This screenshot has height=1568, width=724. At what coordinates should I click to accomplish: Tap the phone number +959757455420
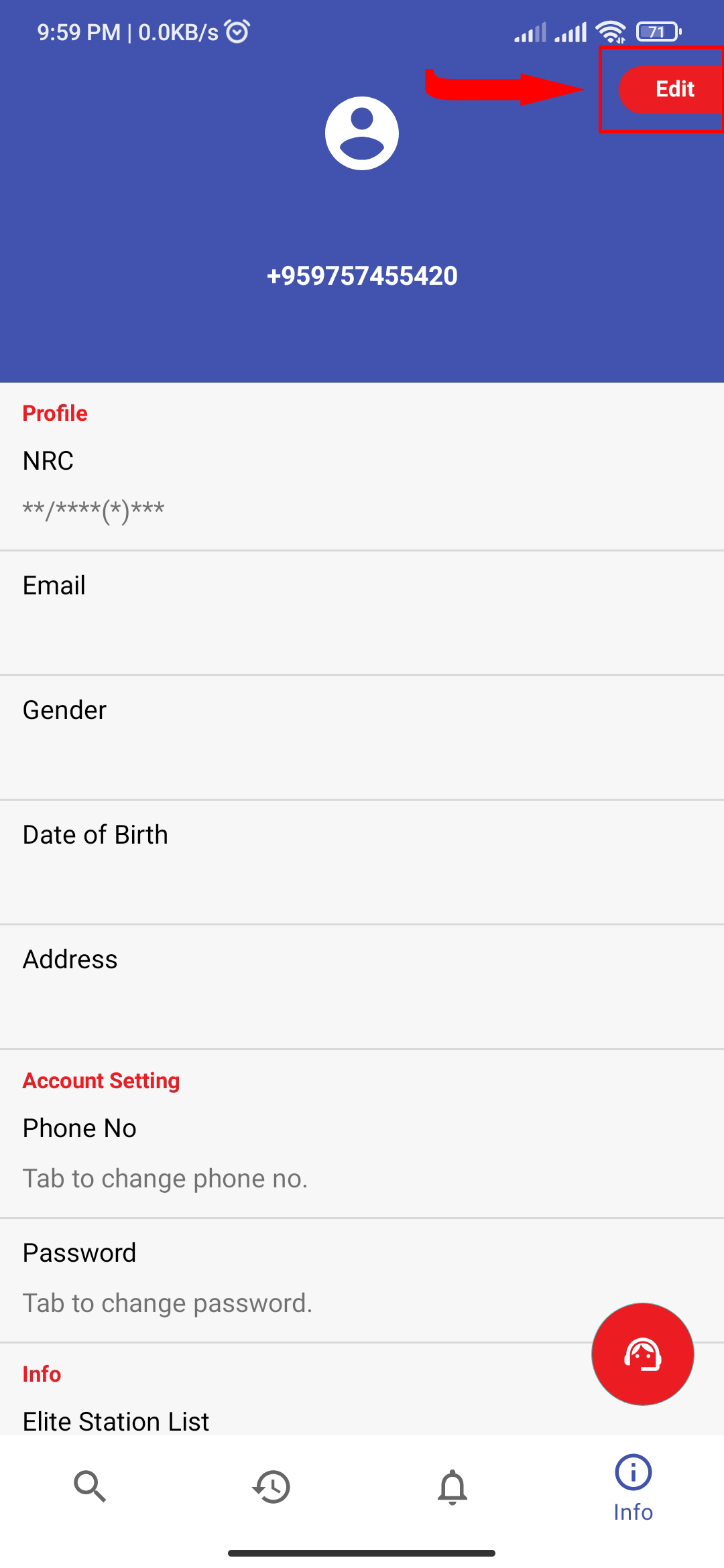pyautogui.click(x=362, y=275)
